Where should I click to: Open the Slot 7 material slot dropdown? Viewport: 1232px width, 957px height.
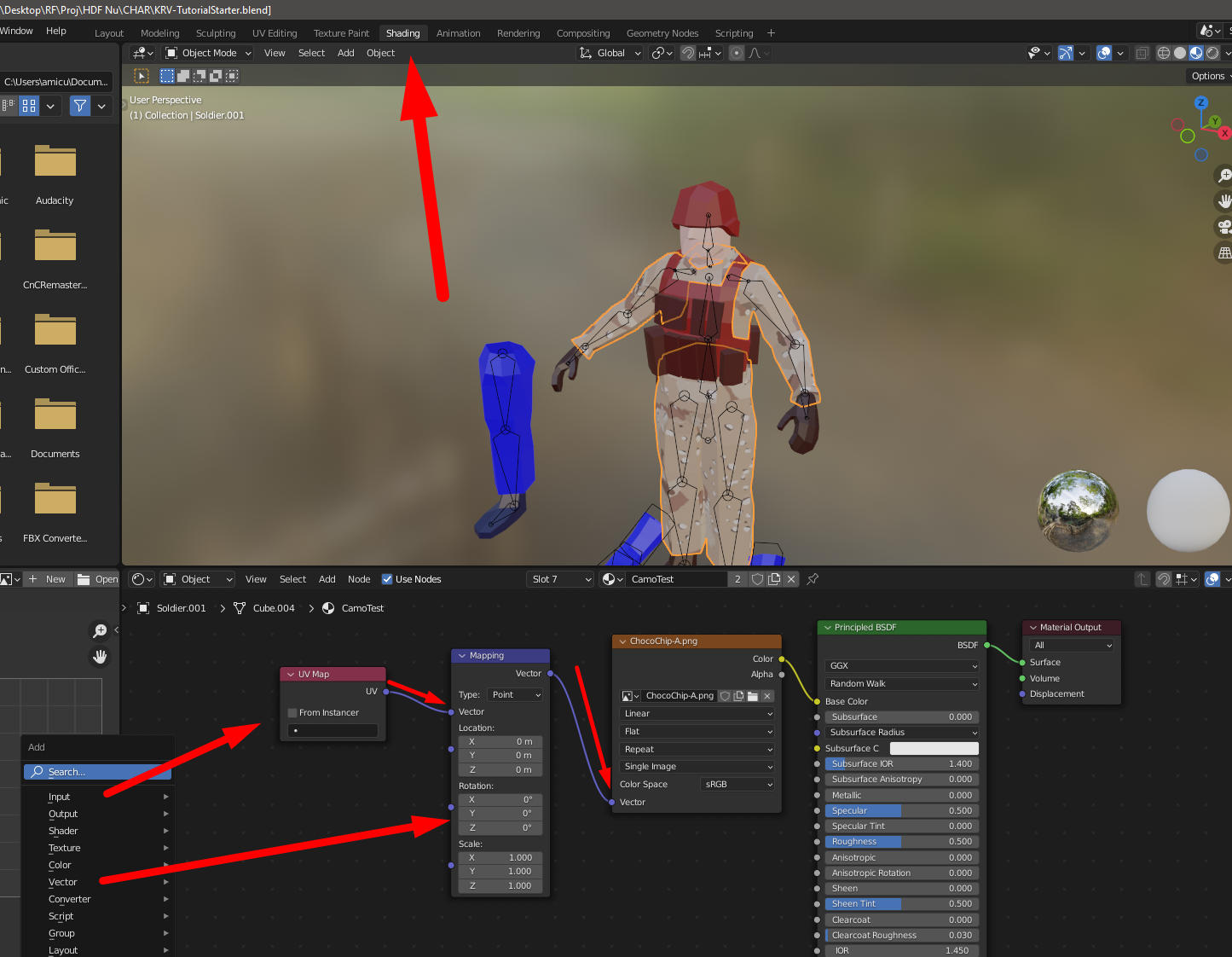(x=560, y=579)
